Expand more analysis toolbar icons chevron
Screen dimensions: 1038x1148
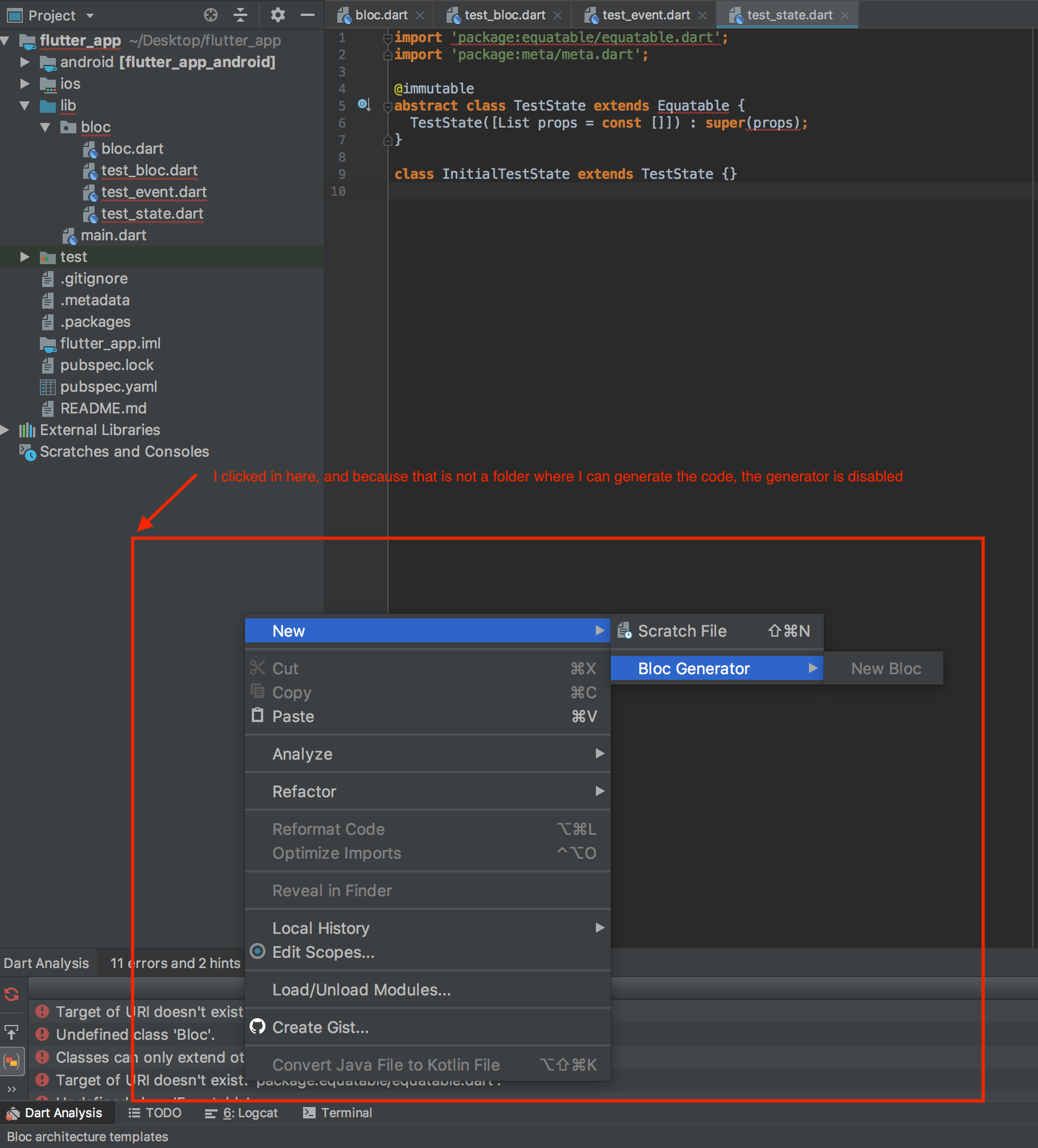(x=12, y=1089)
